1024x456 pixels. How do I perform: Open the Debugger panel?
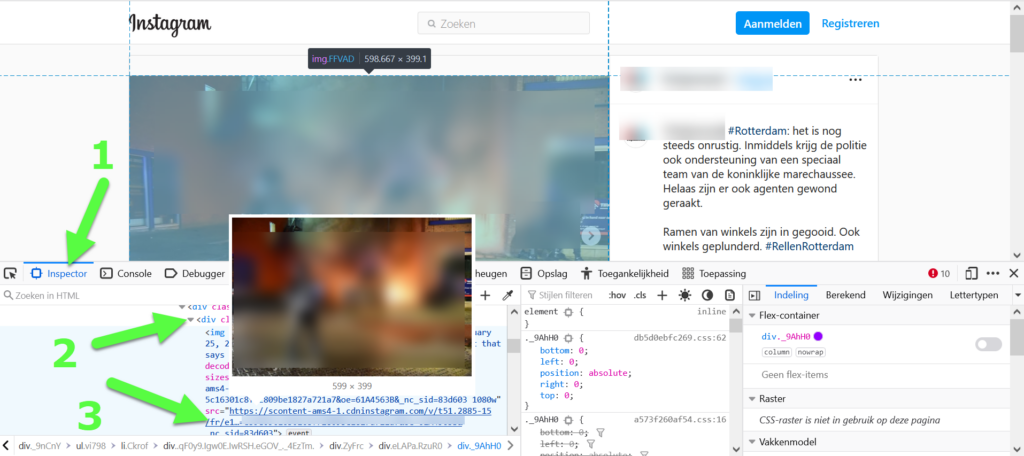pyautogui.click(x=195, y=274)
